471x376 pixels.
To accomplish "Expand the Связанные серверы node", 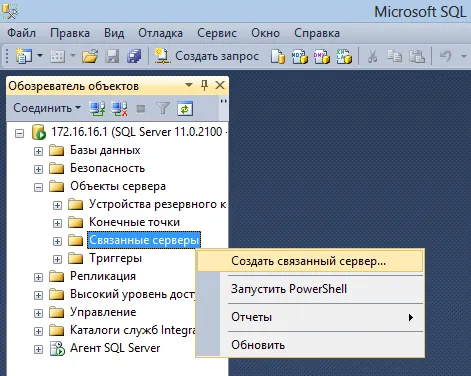I will [57, 241].
